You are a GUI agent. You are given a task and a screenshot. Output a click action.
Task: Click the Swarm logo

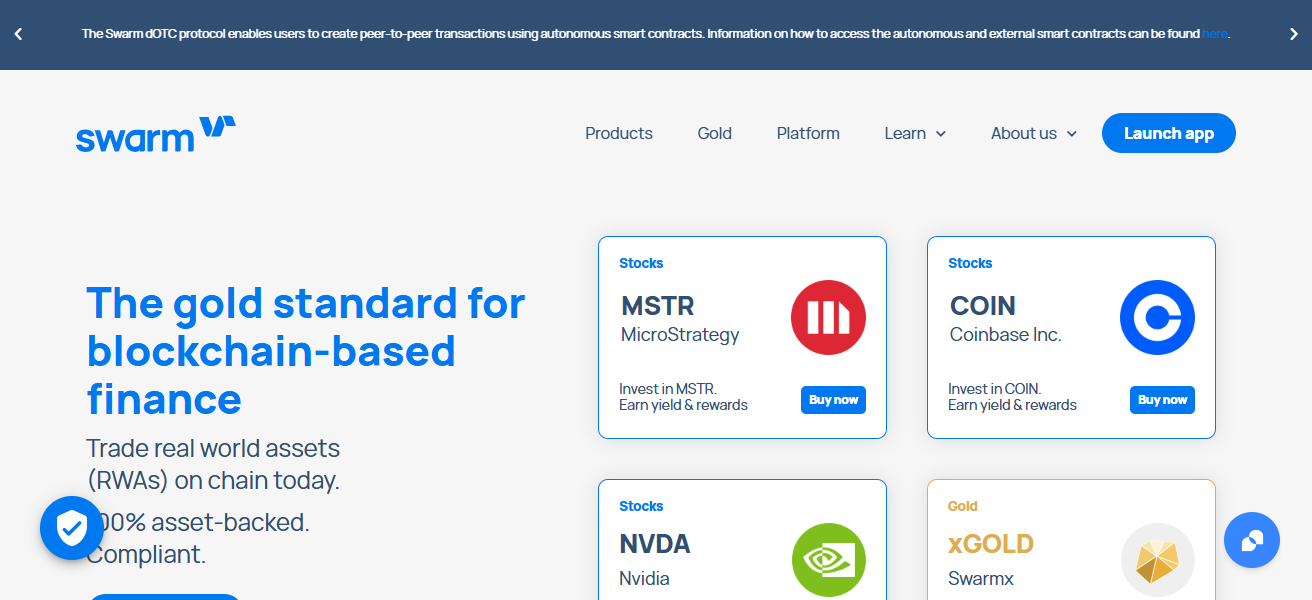tap(156, 134)
